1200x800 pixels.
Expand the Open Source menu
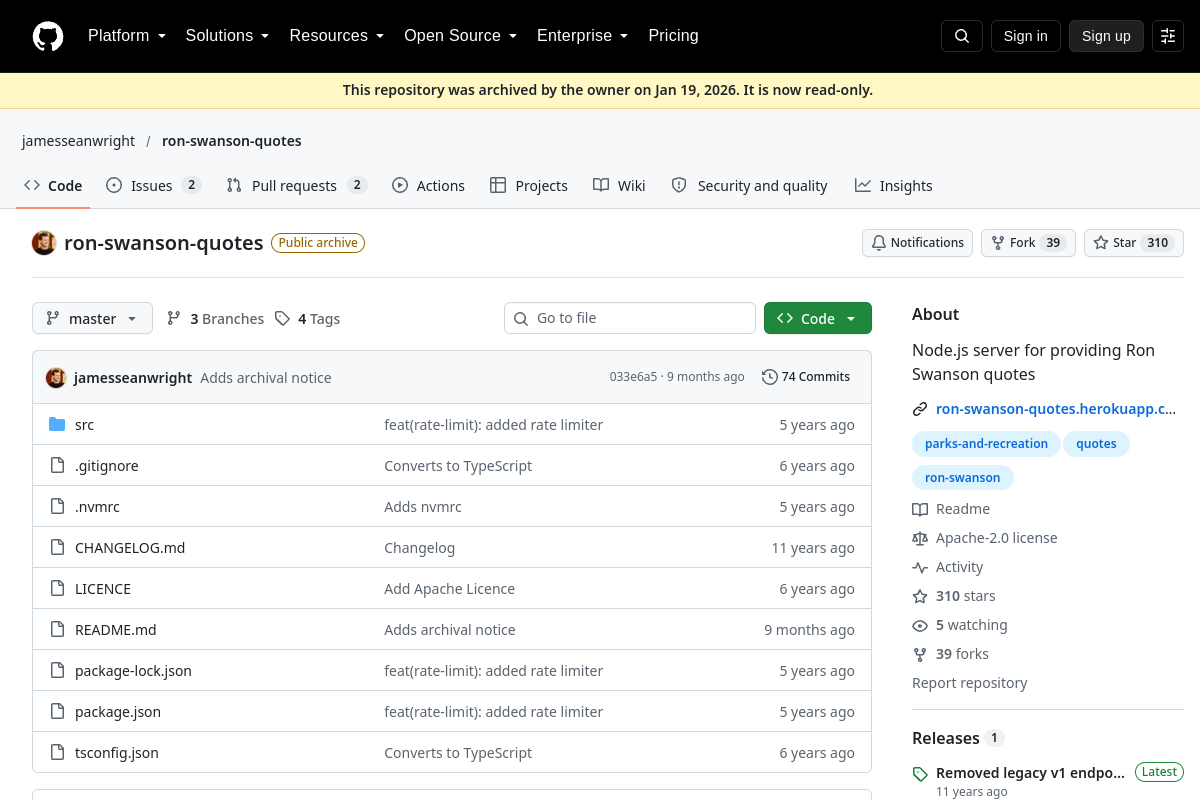tap(461, 36)
